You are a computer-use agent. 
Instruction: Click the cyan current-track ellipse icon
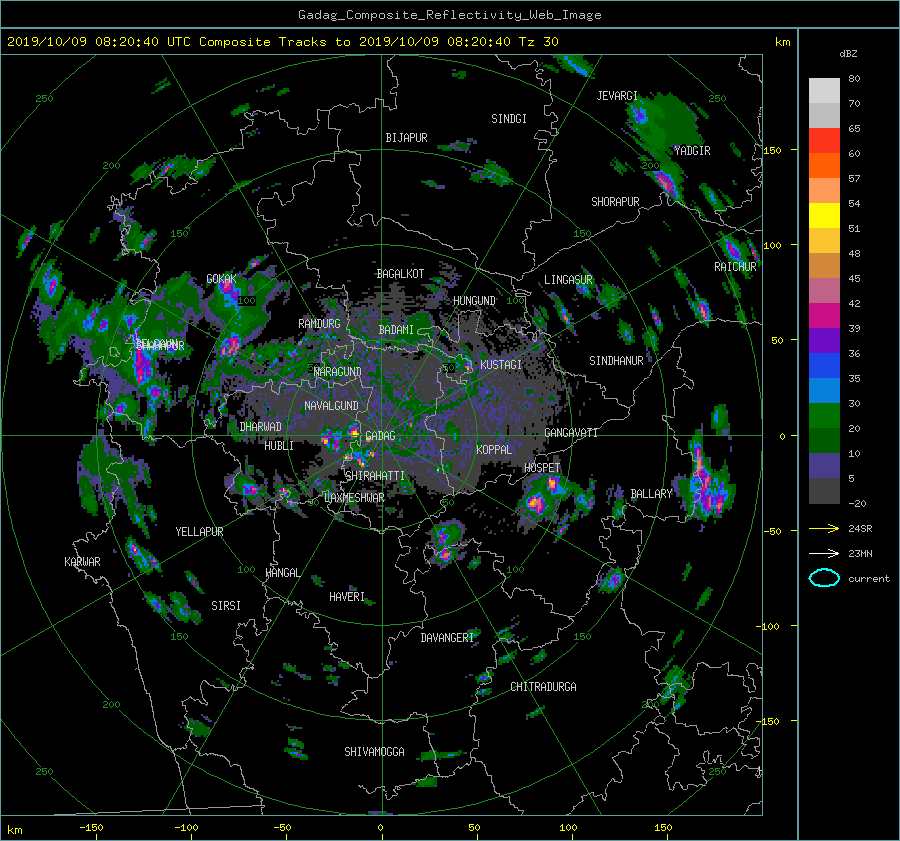[824, 578]
